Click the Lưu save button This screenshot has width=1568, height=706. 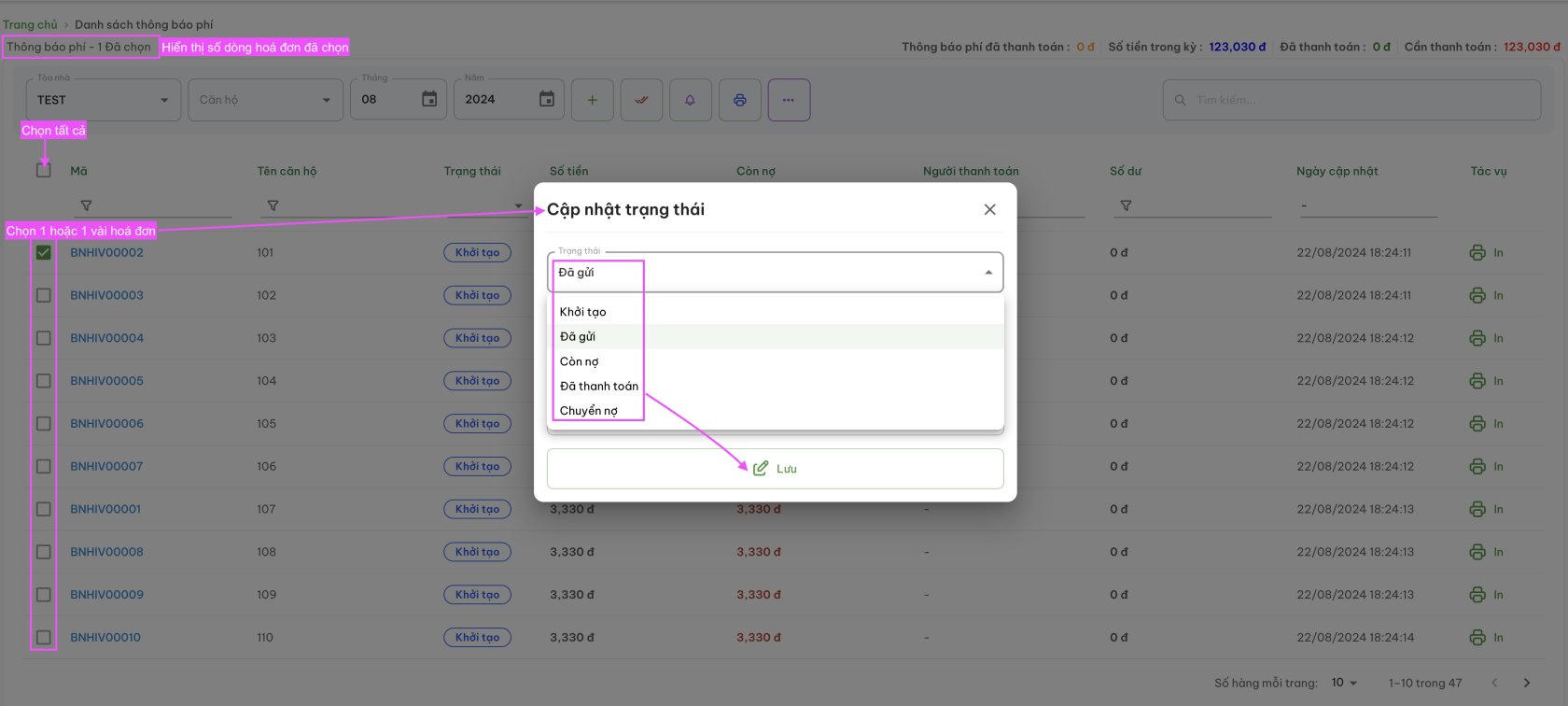point(776,469)
